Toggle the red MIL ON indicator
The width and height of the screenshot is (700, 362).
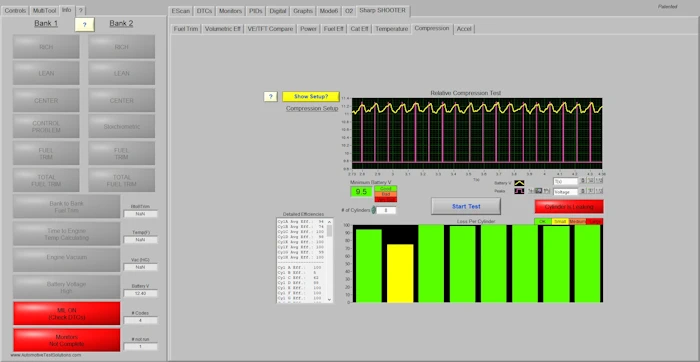pos(67,313)
